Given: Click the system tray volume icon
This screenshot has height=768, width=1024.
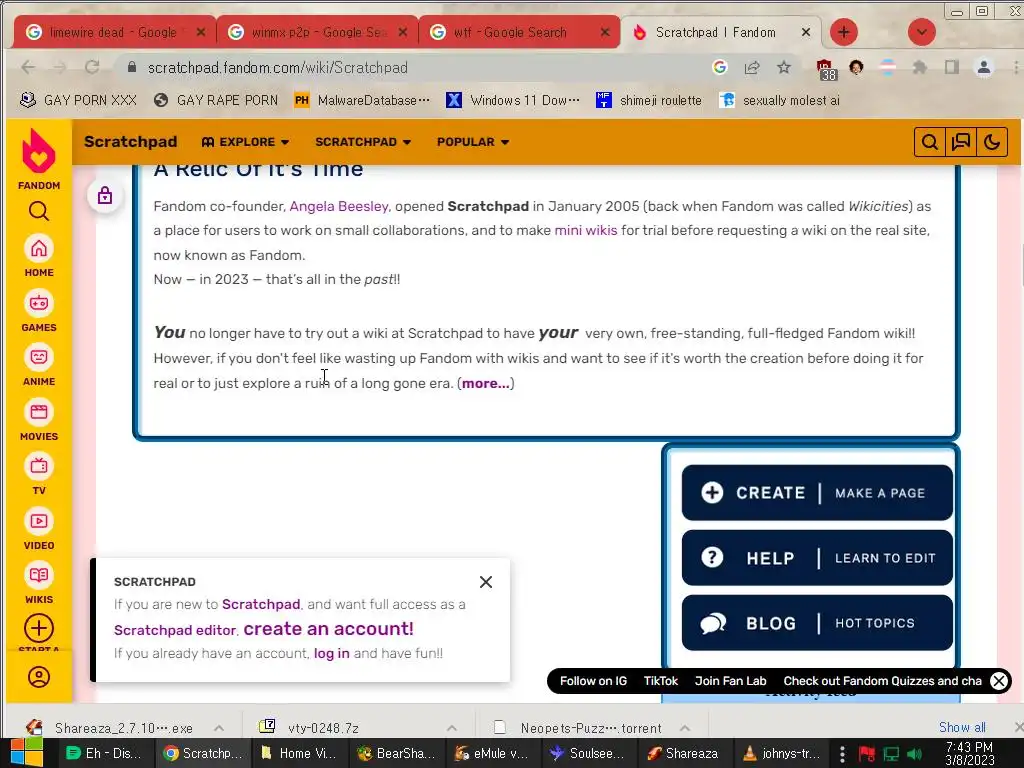Looking at the screenshot, I should [x=915, y=754].
